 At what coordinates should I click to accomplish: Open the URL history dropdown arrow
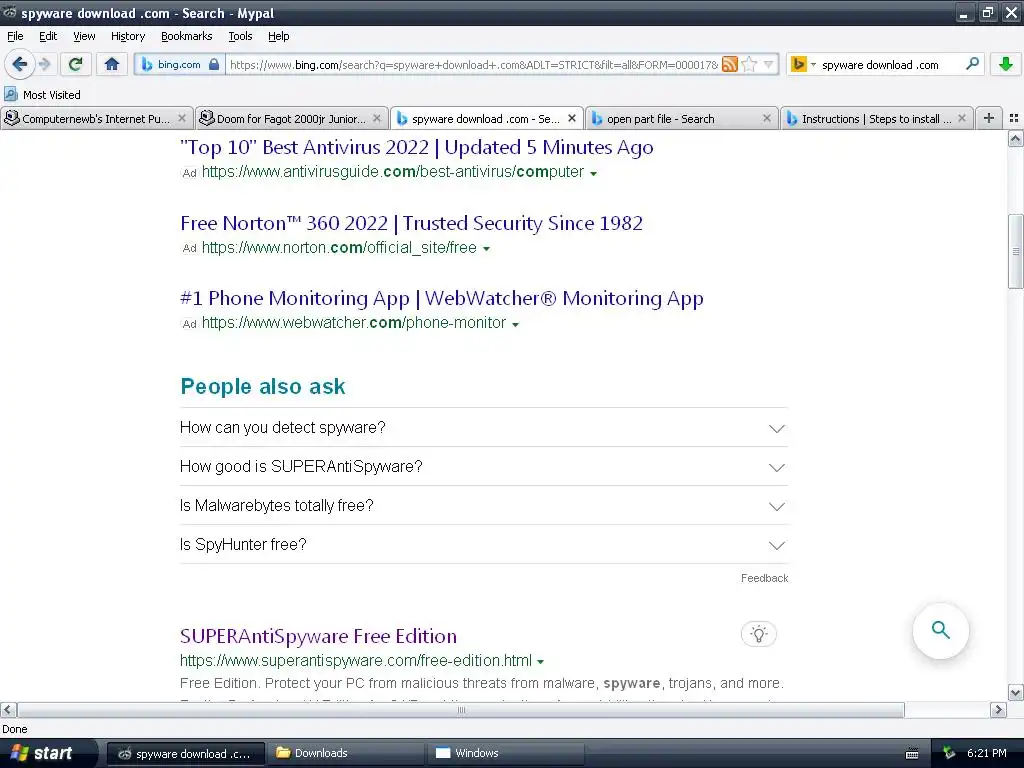pos(769,64)
